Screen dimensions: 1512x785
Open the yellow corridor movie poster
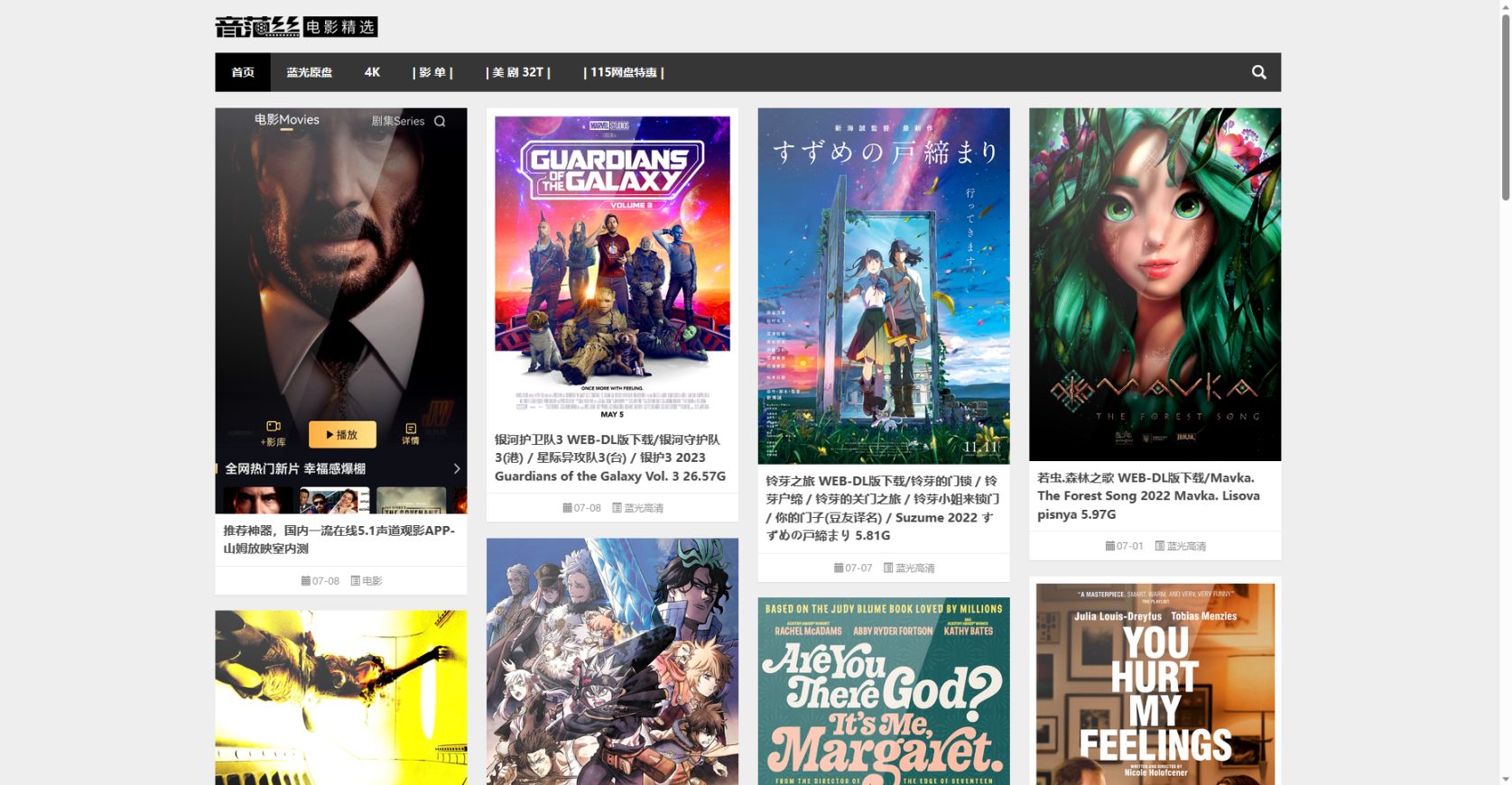click(341, 697)
